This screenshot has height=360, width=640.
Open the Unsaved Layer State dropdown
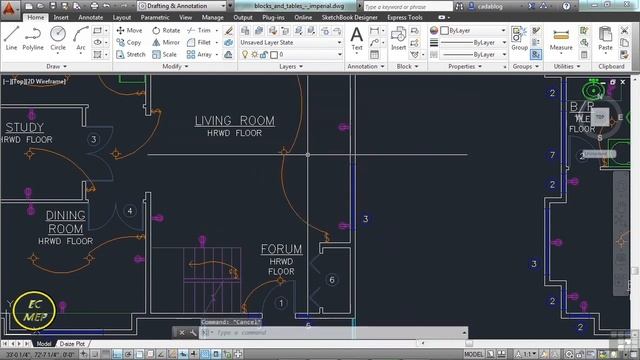[291, 42]
